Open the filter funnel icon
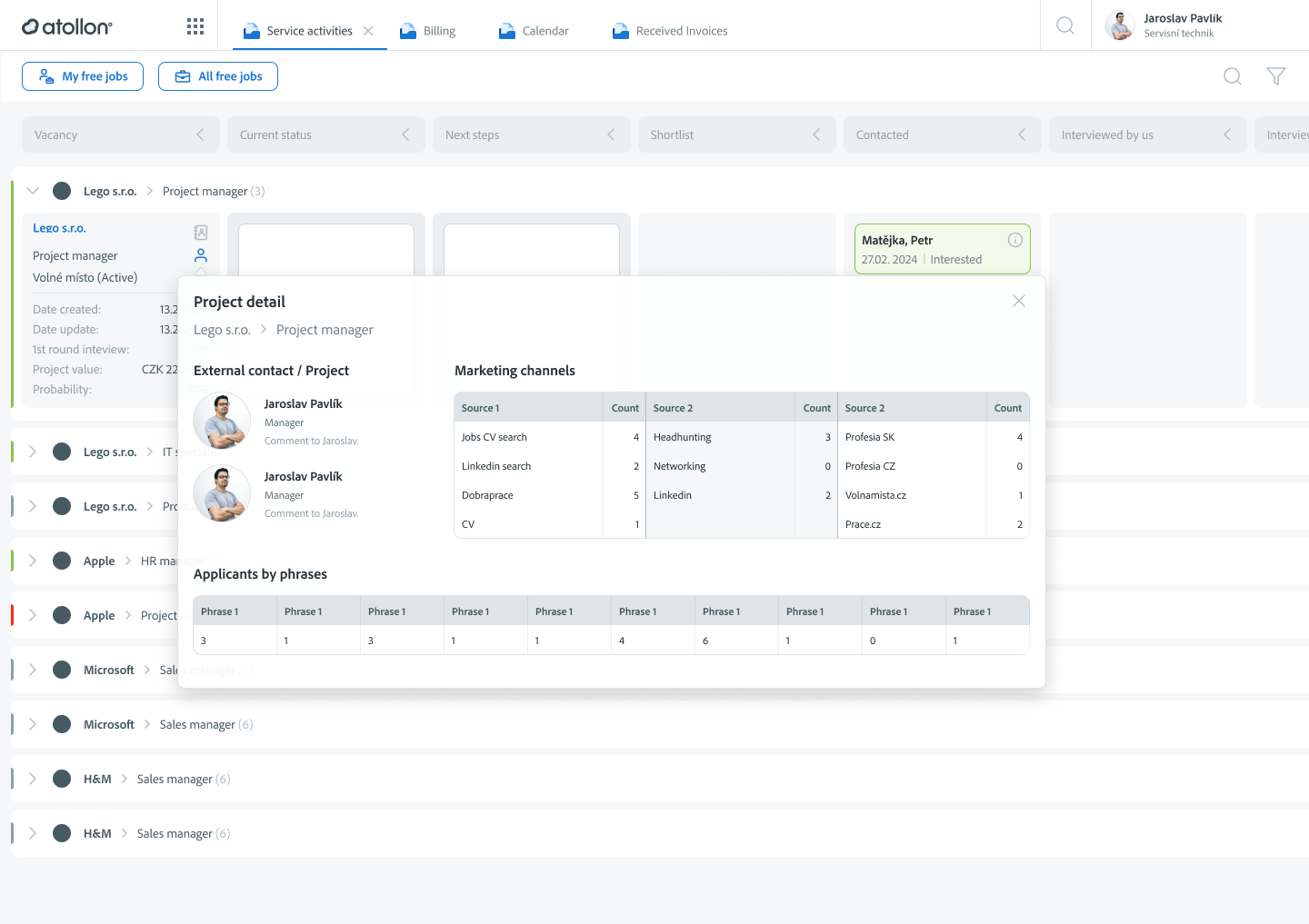This screenshot has width=1309, height=924. point(1276,76)
